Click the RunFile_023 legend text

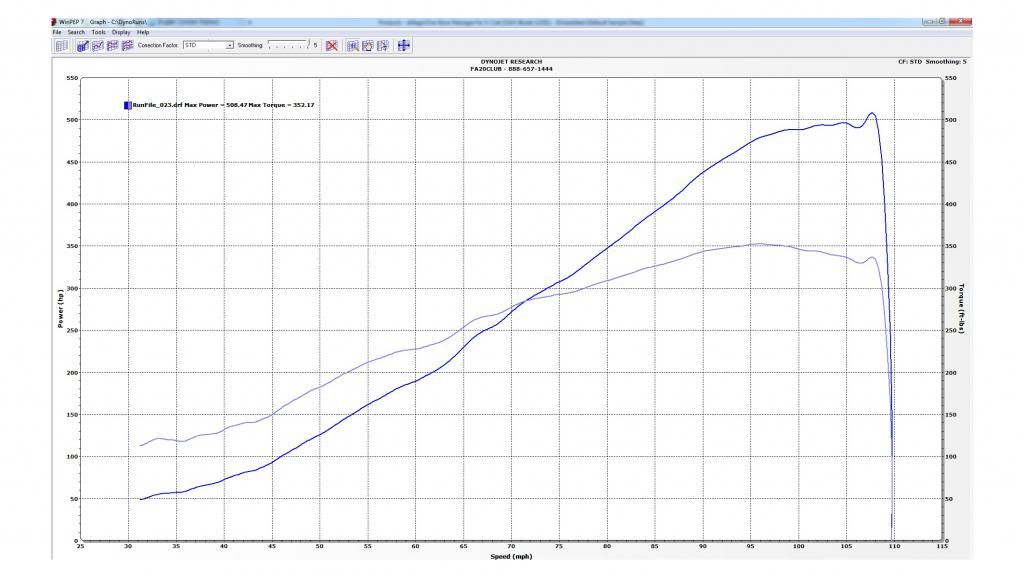158,104
